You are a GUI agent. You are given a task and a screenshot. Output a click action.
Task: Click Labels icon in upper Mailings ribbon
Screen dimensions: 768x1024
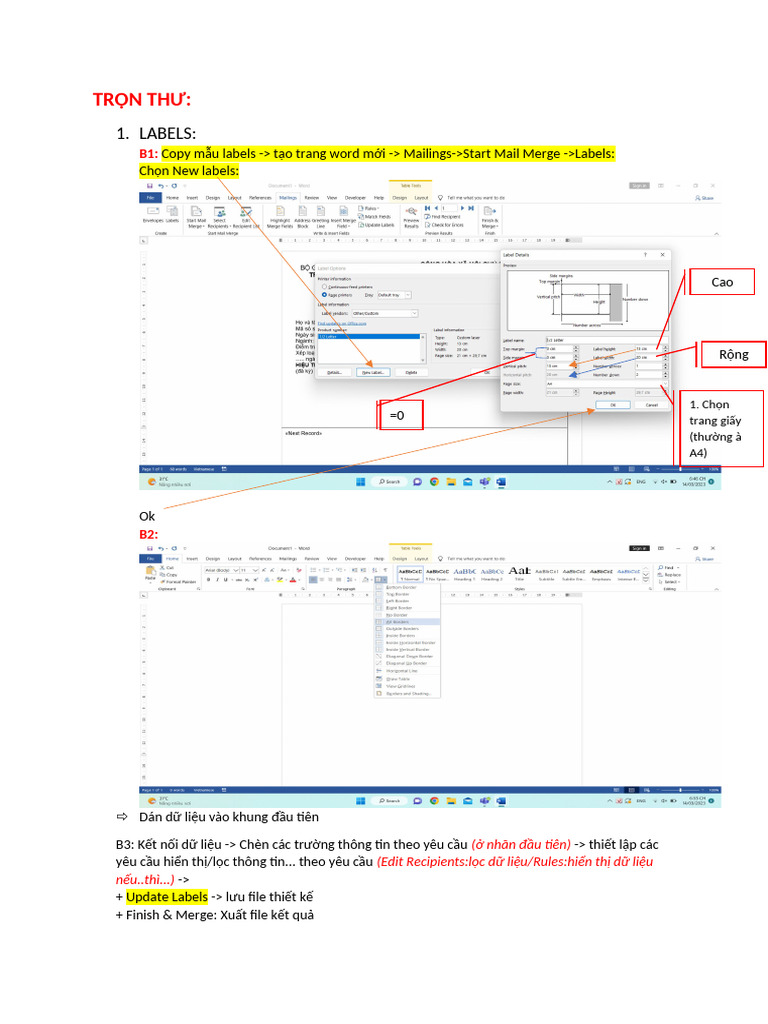pyautogui.click(x=172, y=215)
